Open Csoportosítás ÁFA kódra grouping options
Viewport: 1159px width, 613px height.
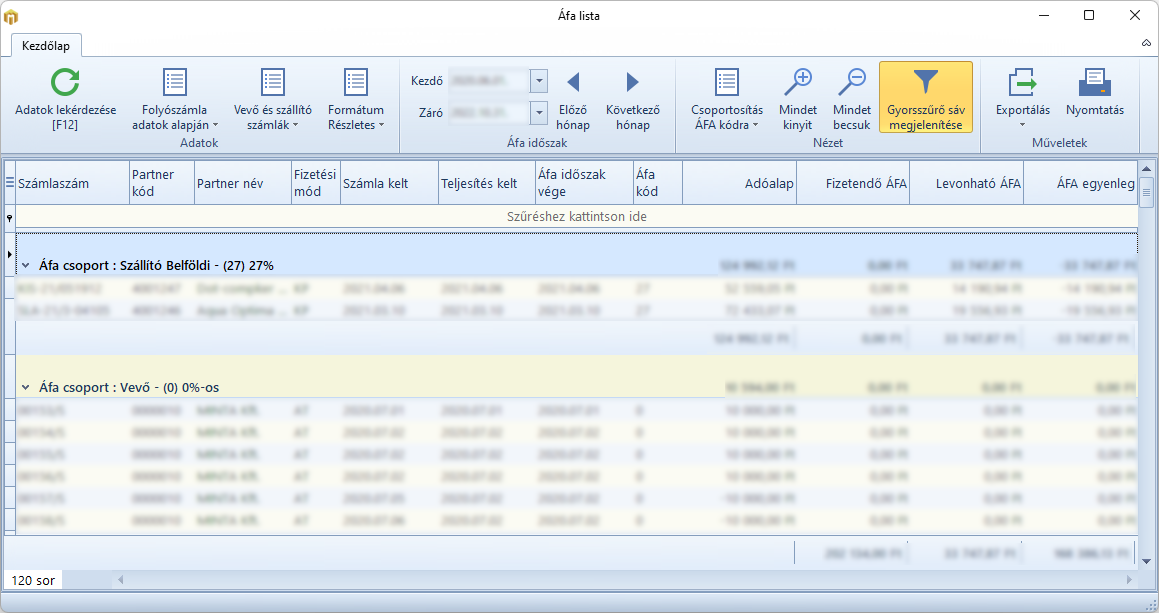click(x=727, y=101)
